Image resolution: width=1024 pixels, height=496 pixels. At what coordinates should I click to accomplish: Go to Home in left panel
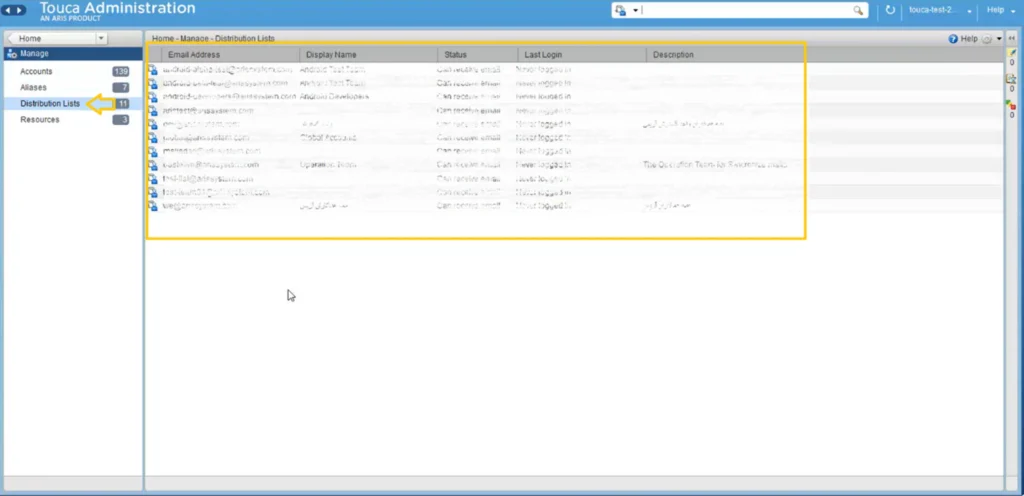[52, 39]
